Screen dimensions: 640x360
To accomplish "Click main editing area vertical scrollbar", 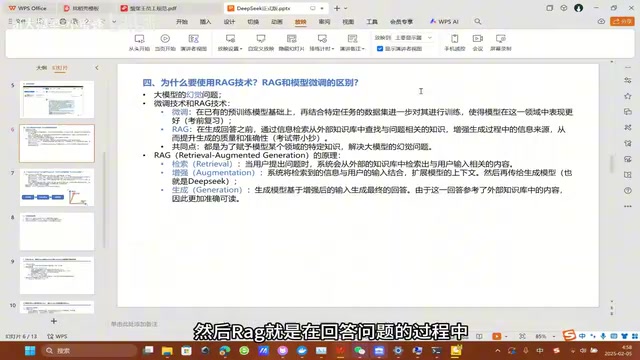I will [x=611, y=164].
